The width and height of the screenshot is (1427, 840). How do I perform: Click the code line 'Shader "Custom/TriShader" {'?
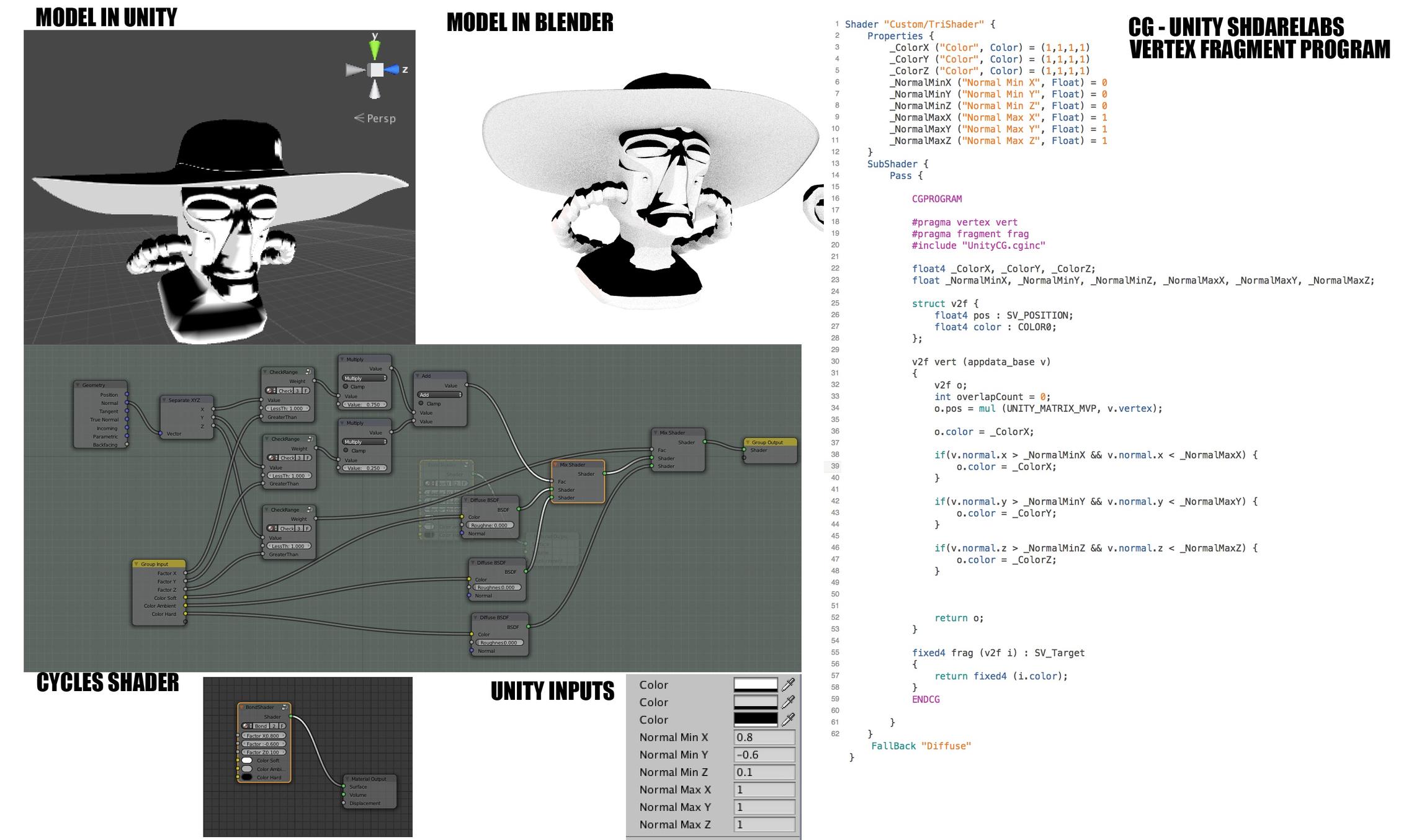point(919,24)
